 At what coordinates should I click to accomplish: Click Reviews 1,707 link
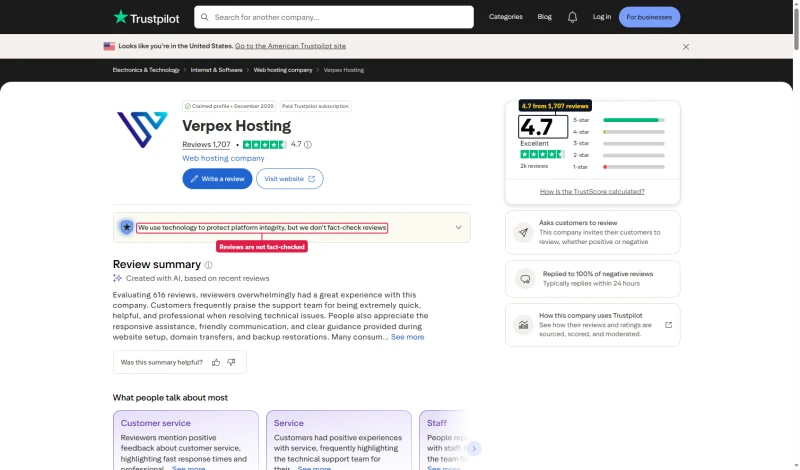pos(206,144)
